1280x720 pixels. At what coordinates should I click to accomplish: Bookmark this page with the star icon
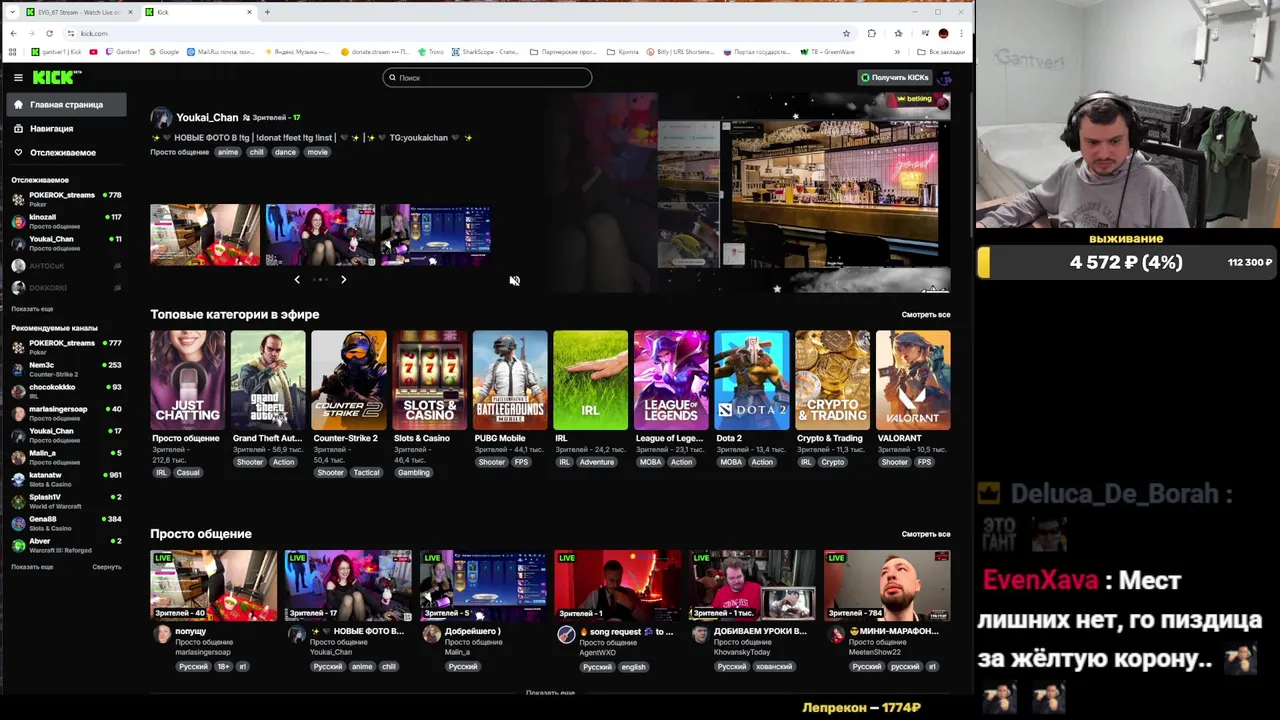pyautogui.click(x=846, y=33)
